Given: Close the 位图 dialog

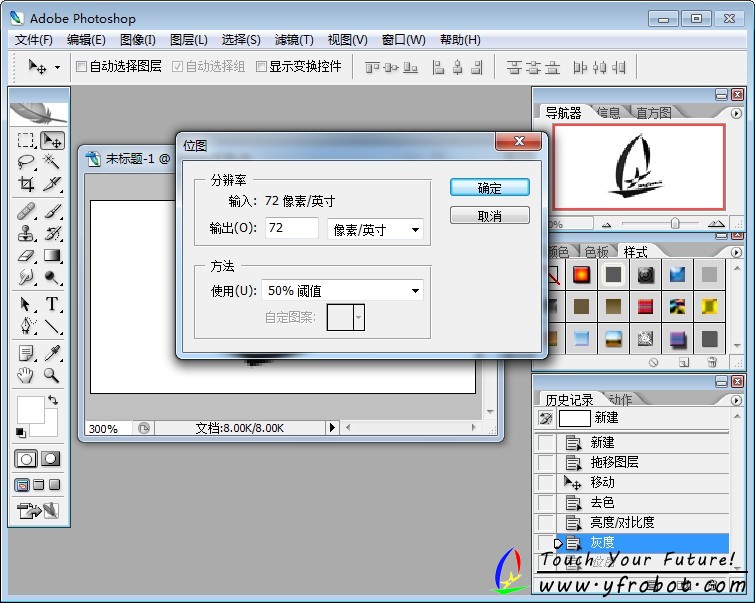Looking at the screenshot, I should 519,141.
